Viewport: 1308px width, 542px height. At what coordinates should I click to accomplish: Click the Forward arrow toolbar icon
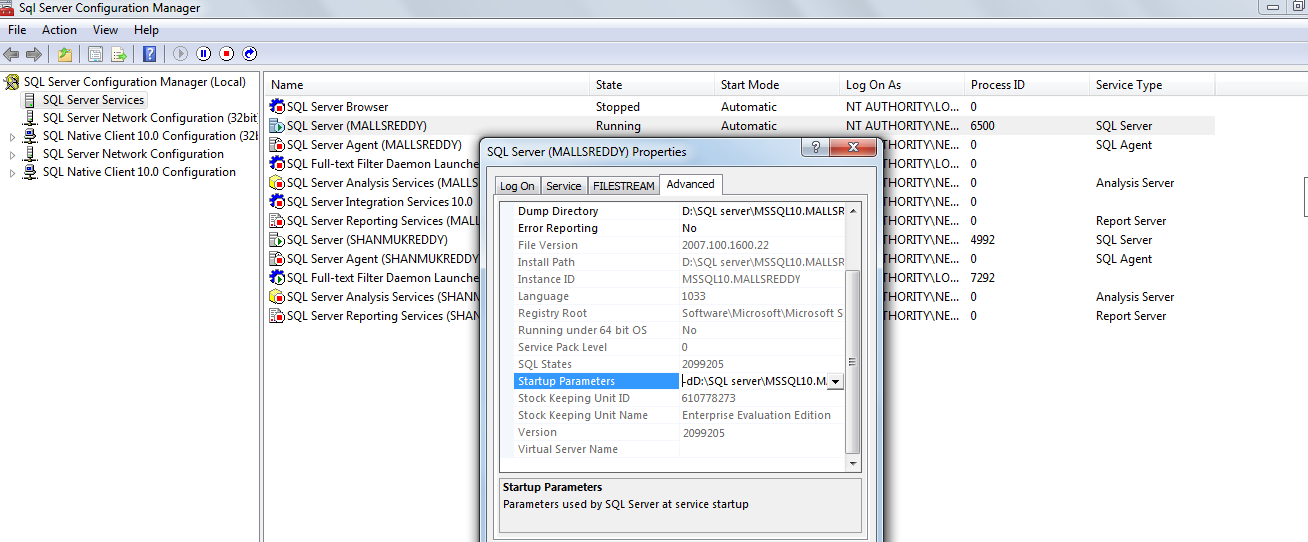pos(34,54)
